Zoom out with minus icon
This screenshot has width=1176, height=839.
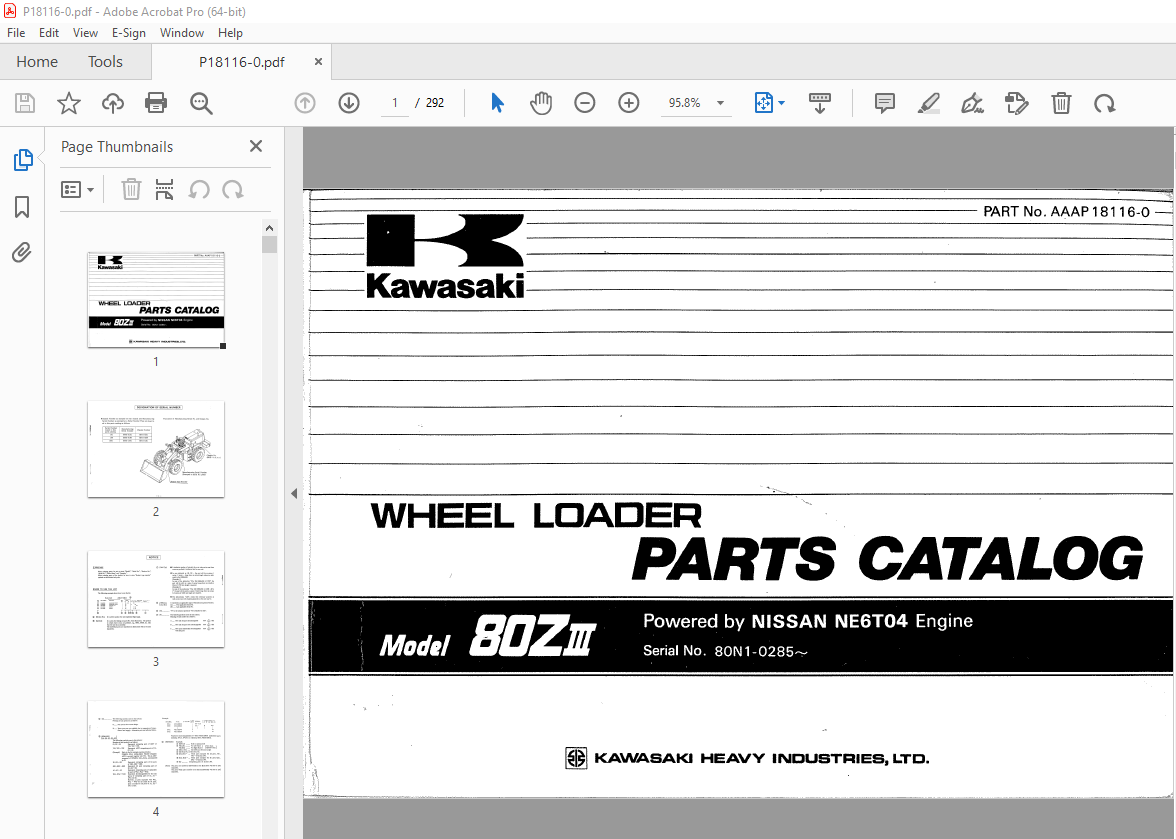[x=584, y=103]
